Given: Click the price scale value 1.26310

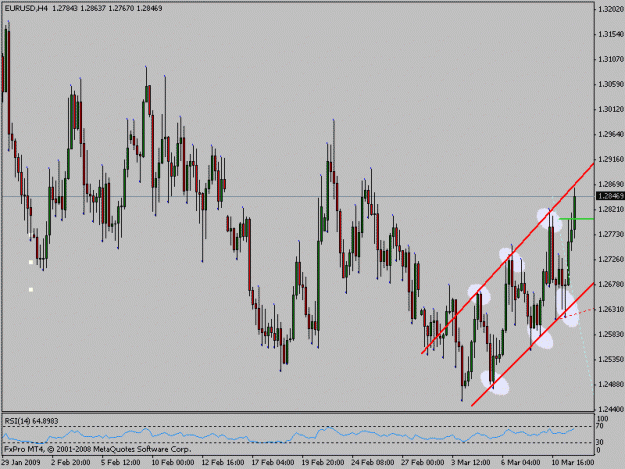Looking at the screenshot, I should point(611,309).
